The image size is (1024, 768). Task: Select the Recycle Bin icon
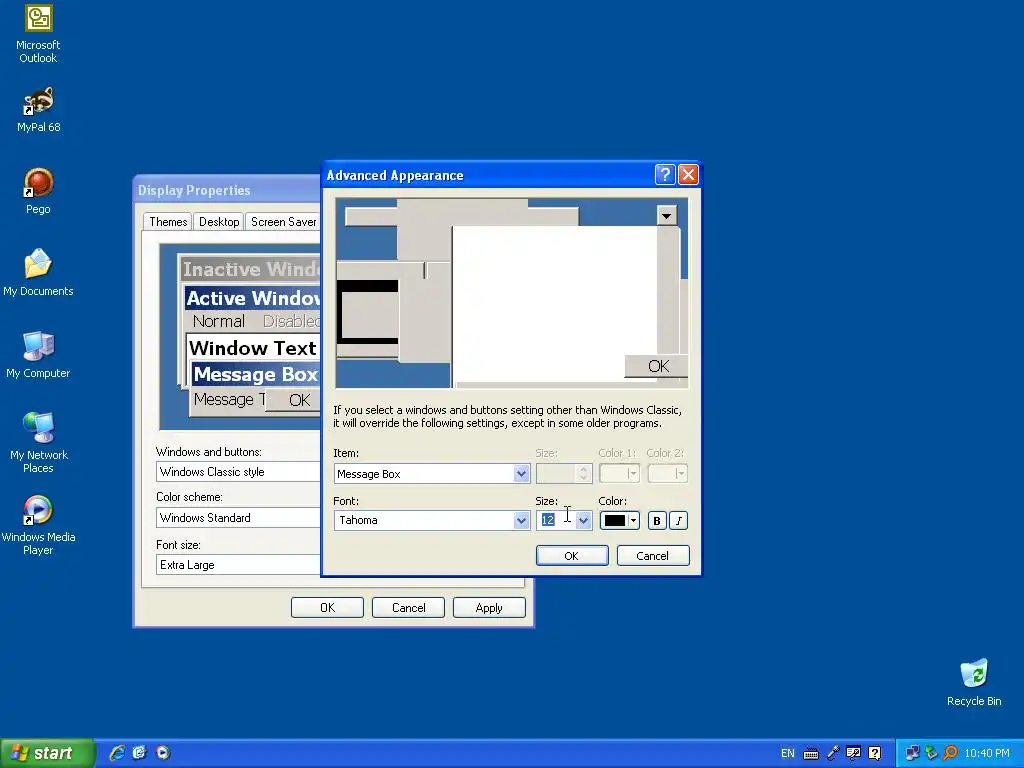974,683
